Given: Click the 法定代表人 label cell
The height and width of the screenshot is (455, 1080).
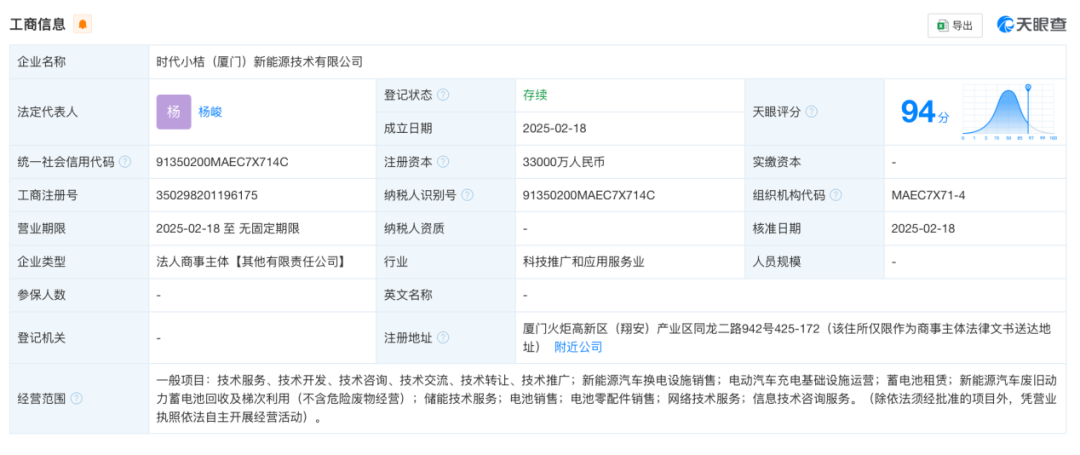Looking at the screenshot, I should pyautogui.click(x=79, y=112).
